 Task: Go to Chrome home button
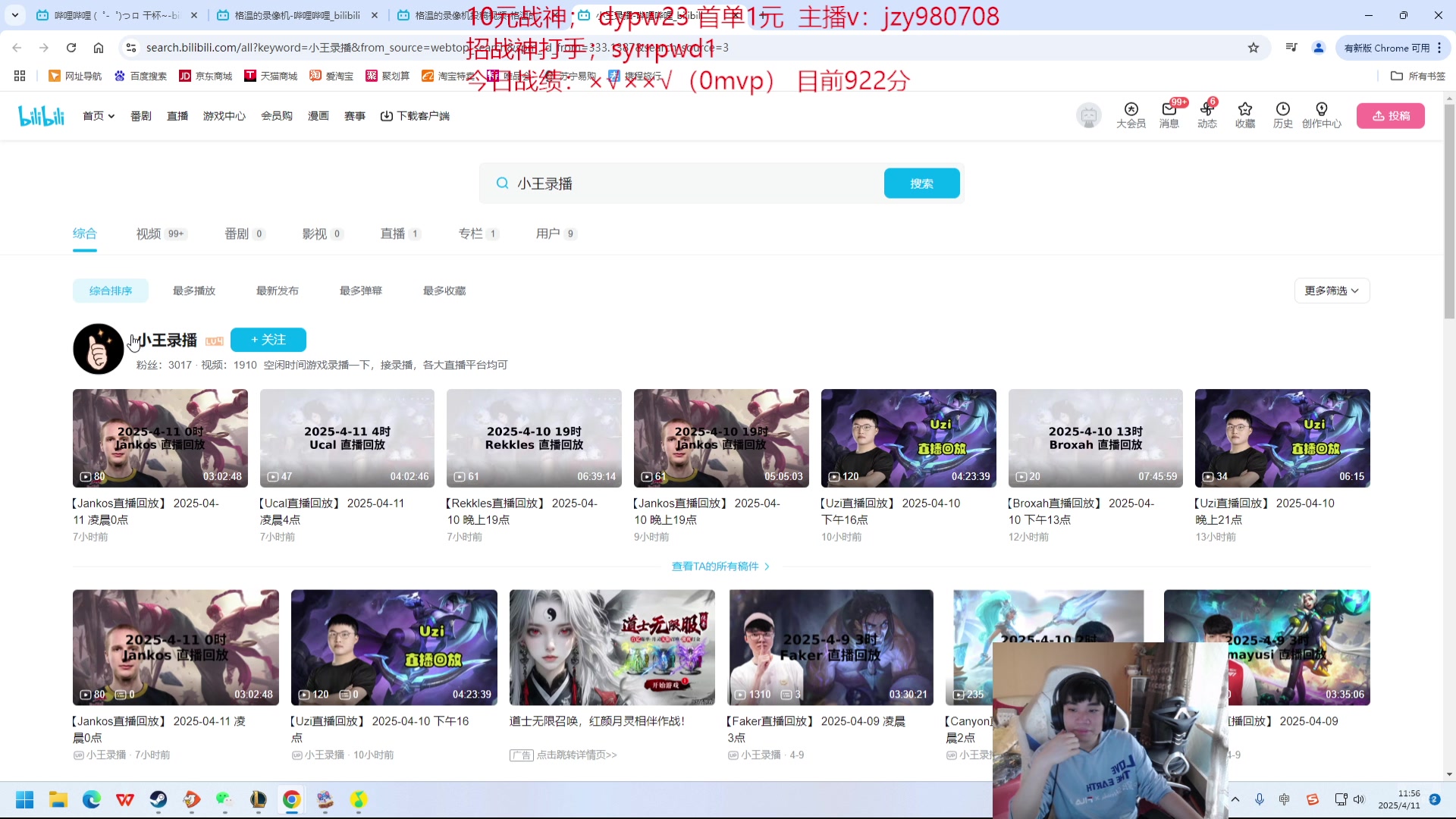tap(99, 48)
